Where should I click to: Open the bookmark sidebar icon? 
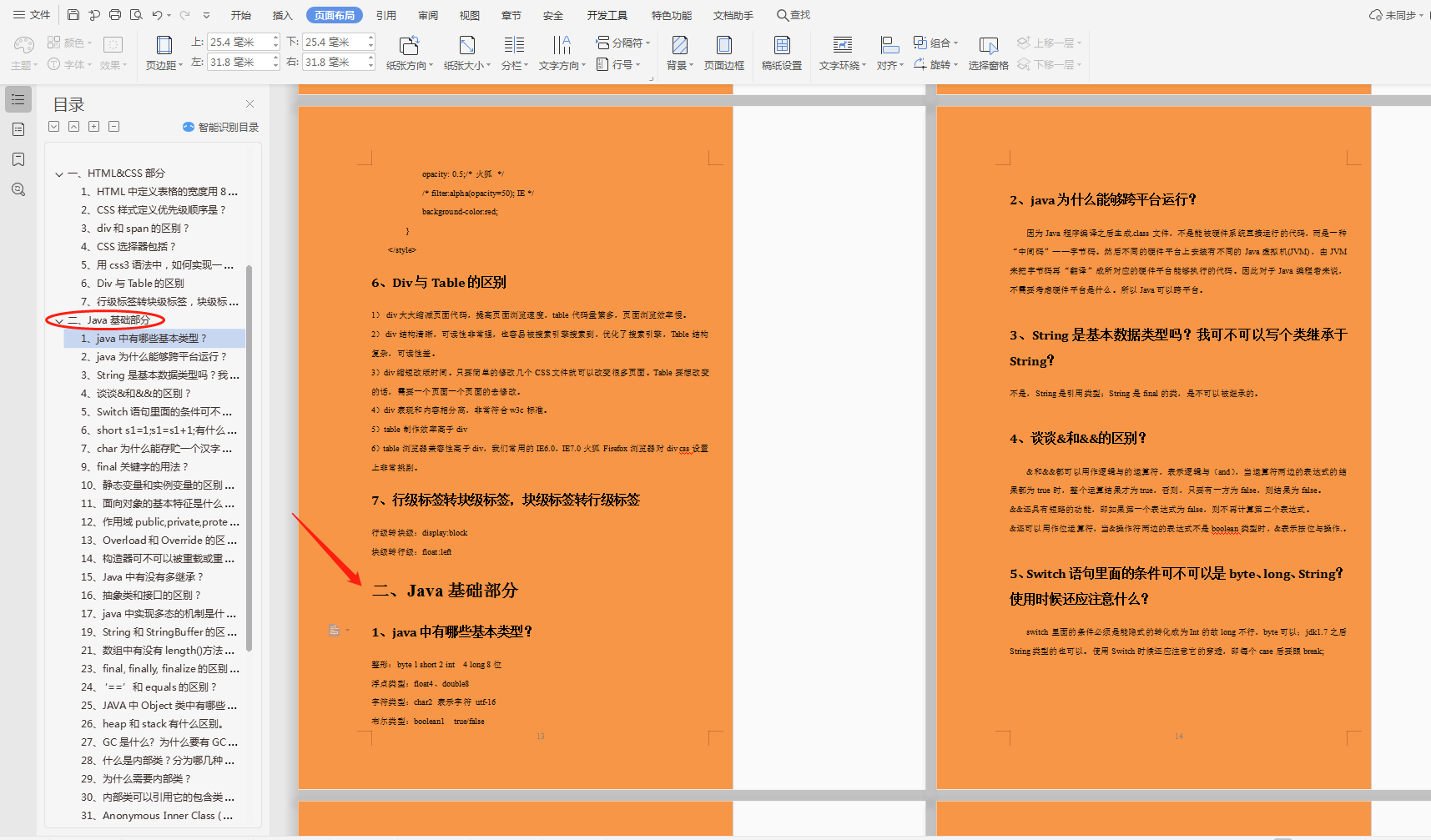pyautogui.click(x=18, y=159)
